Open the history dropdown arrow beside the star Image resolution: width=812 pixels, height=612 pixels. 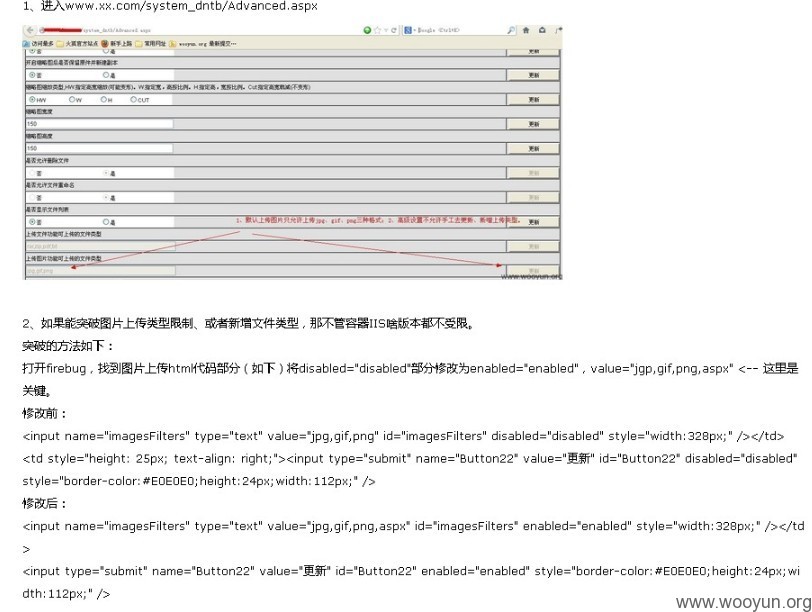(386, 31)
